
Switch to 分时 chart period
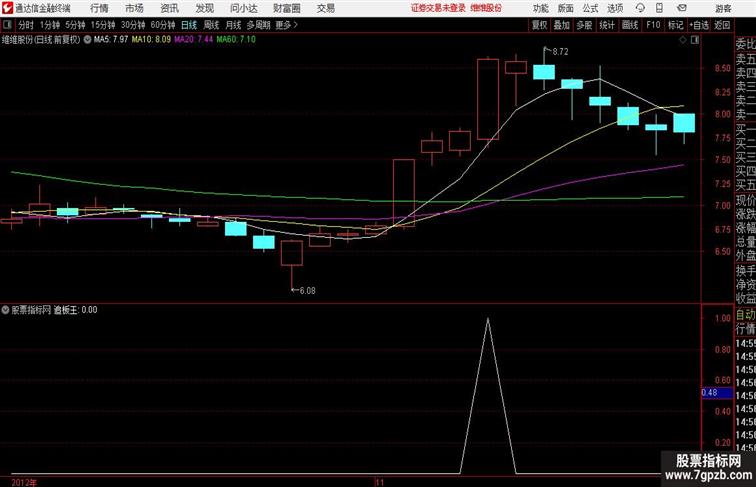click(x=26, y=25)
